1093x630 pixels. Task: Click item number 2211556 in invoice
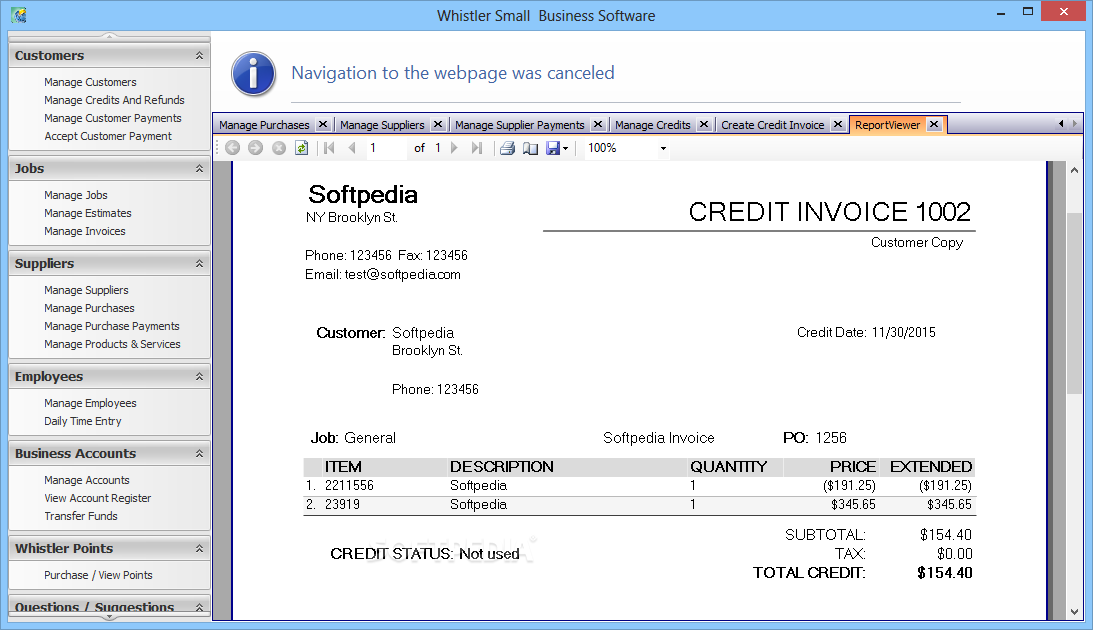click(349, 486)
